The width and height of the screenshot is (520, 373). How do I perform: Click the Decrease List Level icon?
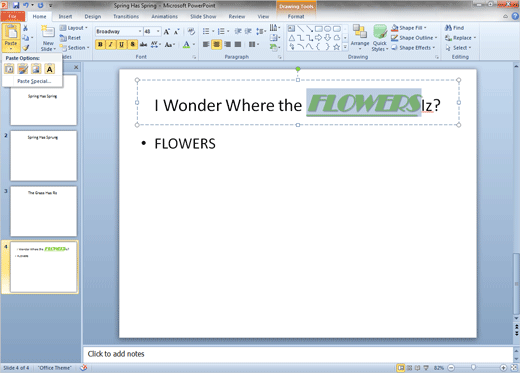[238, 31]
